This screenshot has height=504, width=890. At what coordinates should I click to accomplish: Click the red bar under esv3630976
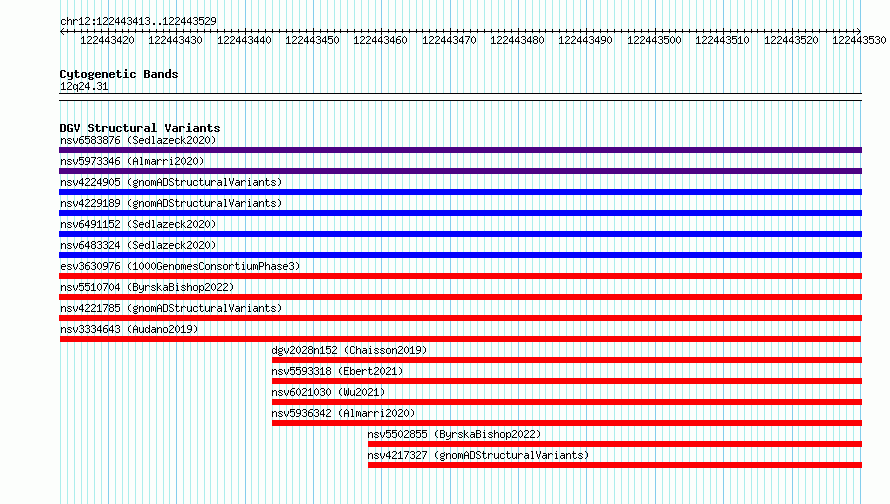pyautogui.click(x=460, y=276)
